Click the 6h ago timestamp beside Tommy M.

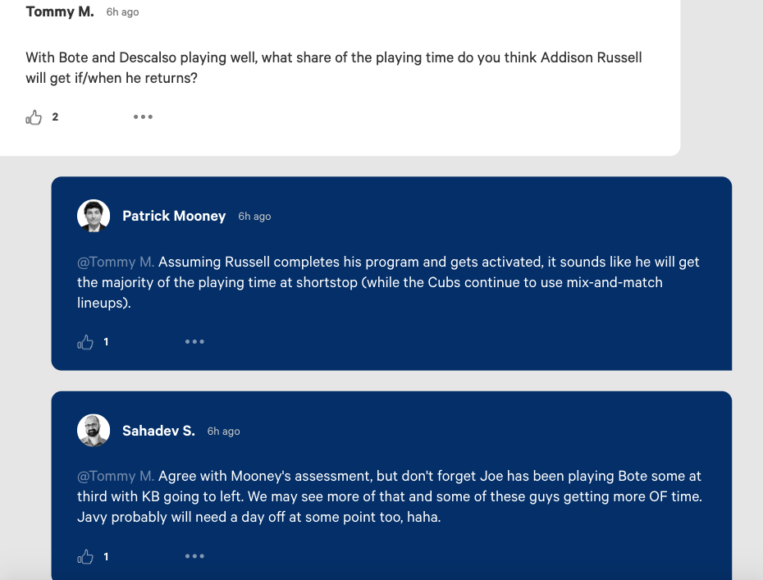click(122, 13)
